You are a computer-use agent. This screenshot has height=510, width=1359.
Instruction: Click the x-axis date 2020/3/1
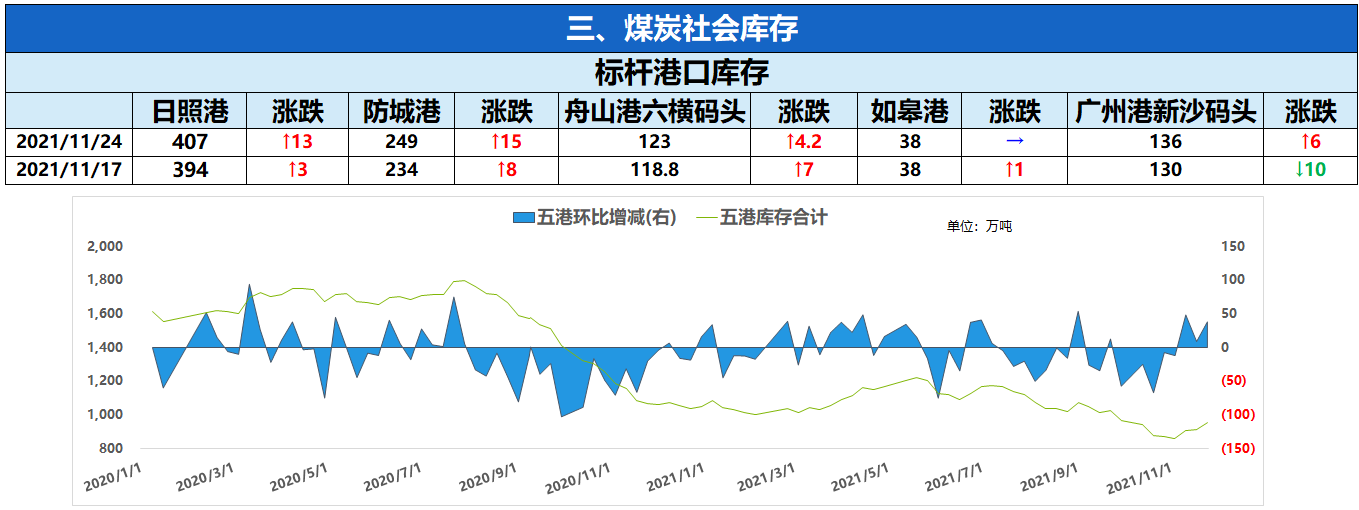point(205,479)
